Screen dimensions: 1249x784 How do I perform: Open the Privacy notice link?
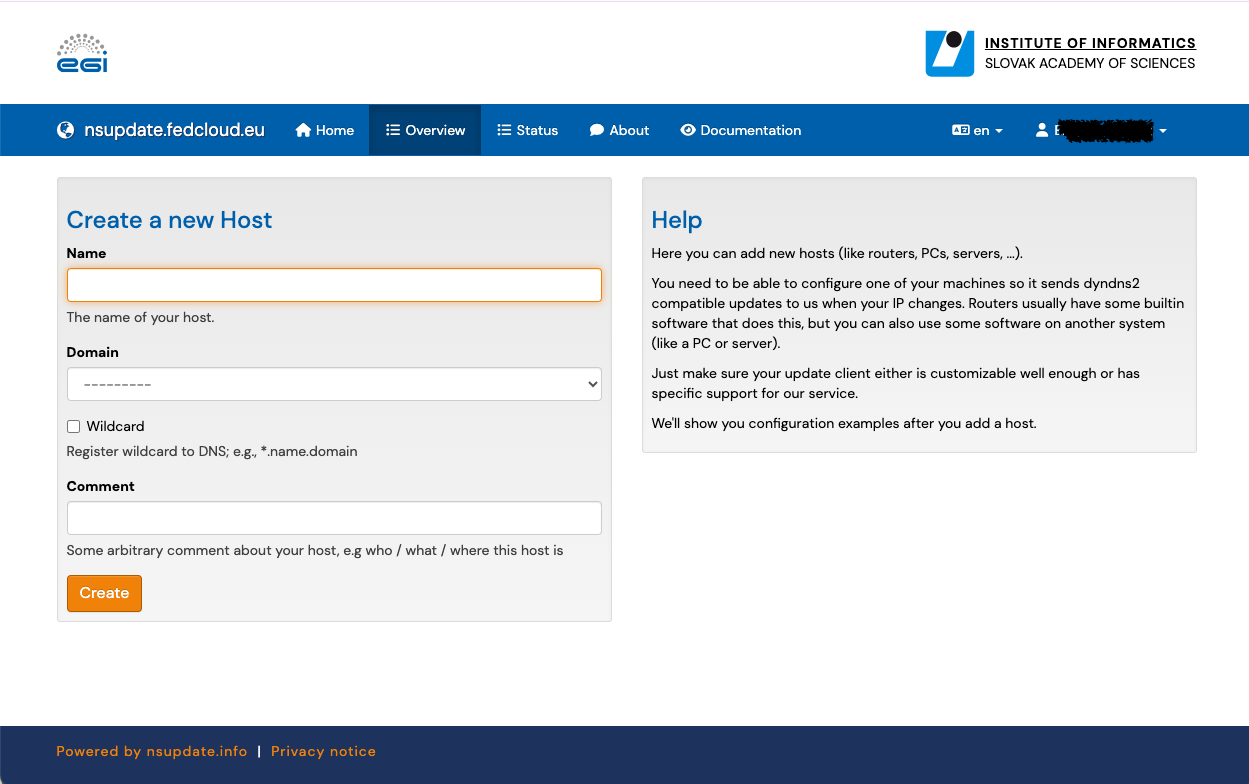pyautogui.click(x=323, y=751)
